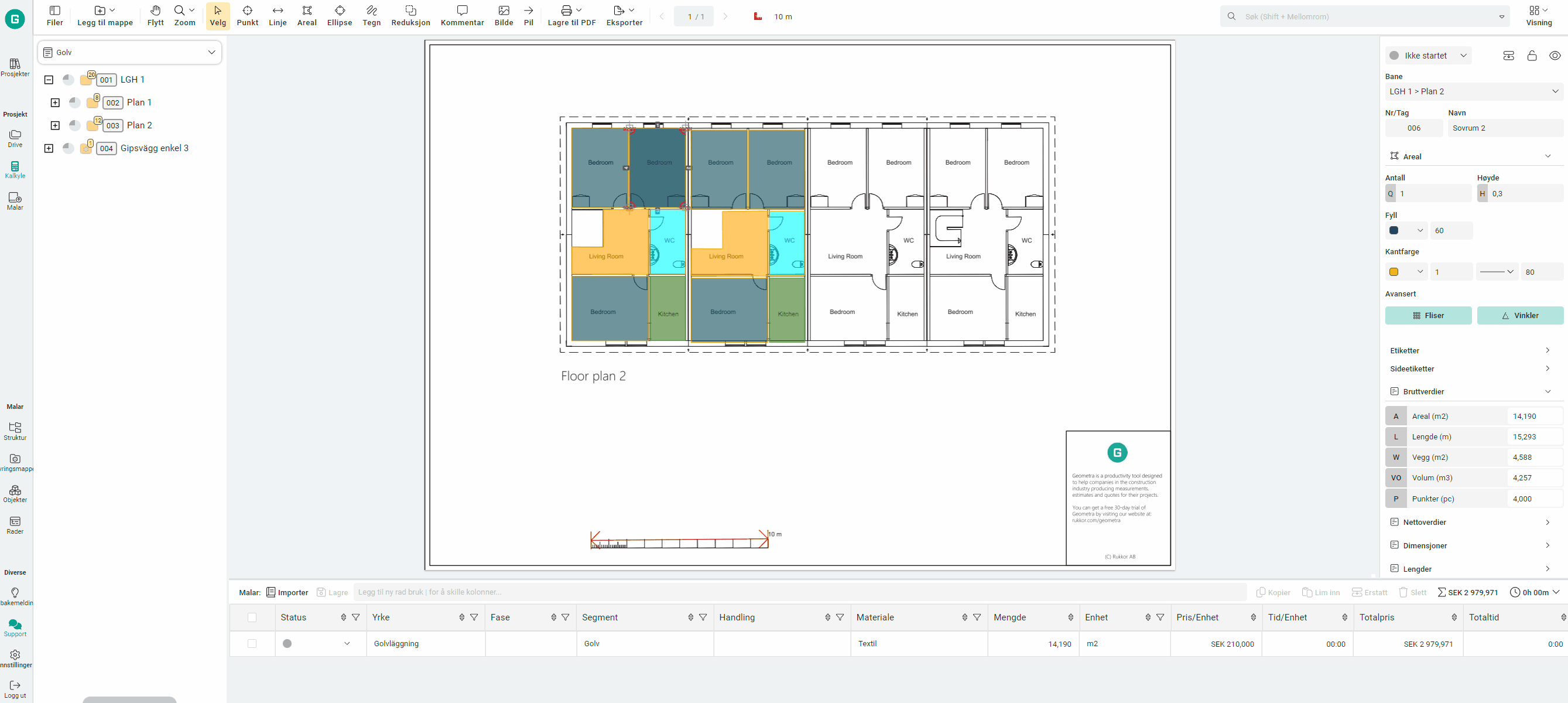Click the search field Søk
The height and width of the screenshot is (703, 1568).
coord(1365,16)
